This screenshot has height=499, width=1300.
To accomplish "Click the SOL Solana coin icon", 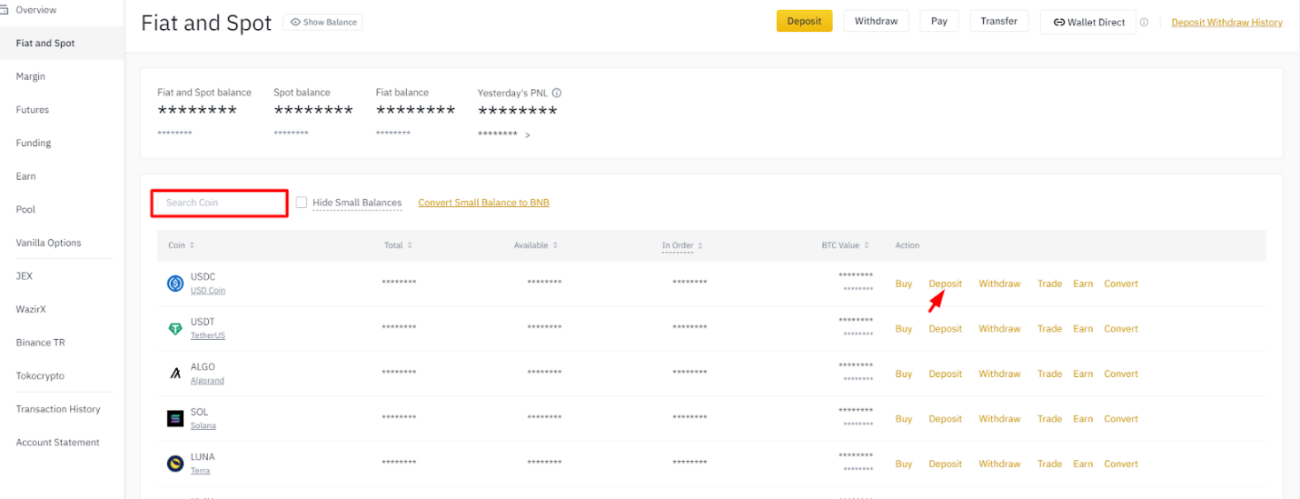I will click(x=175, y=419).
